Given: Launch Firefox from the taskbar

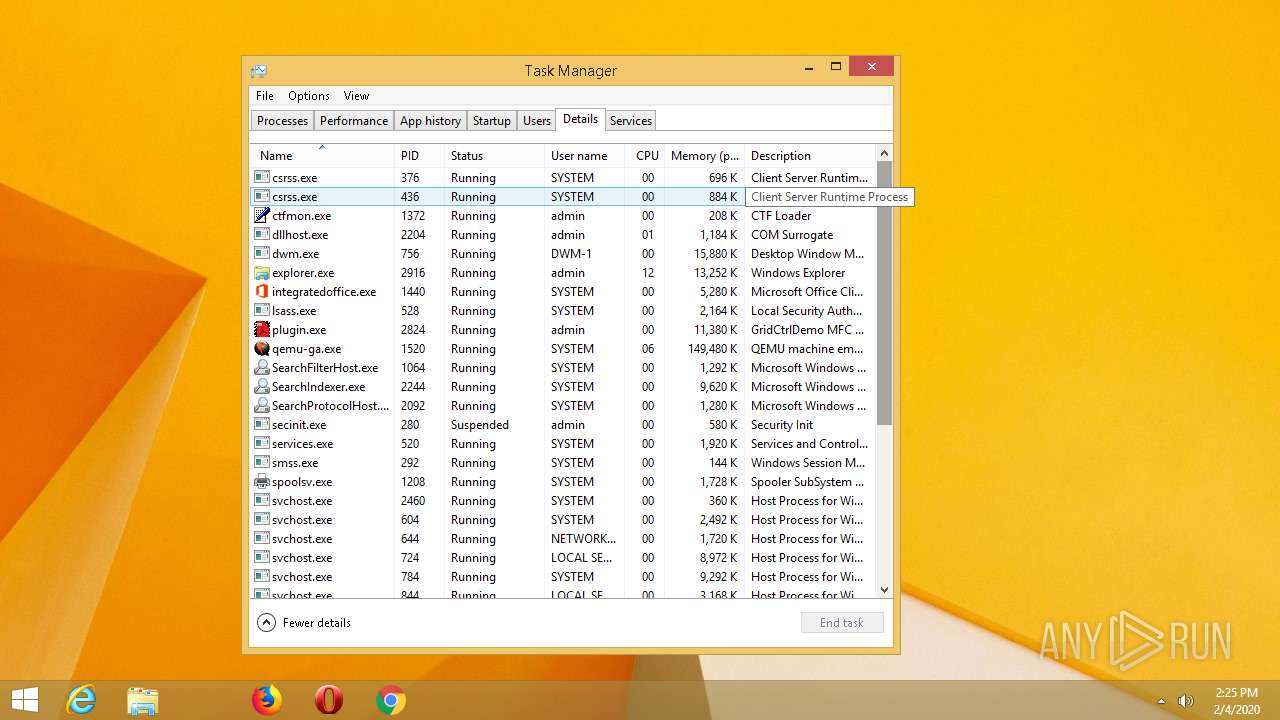Looking at the screenshot, I should [267, 701].
